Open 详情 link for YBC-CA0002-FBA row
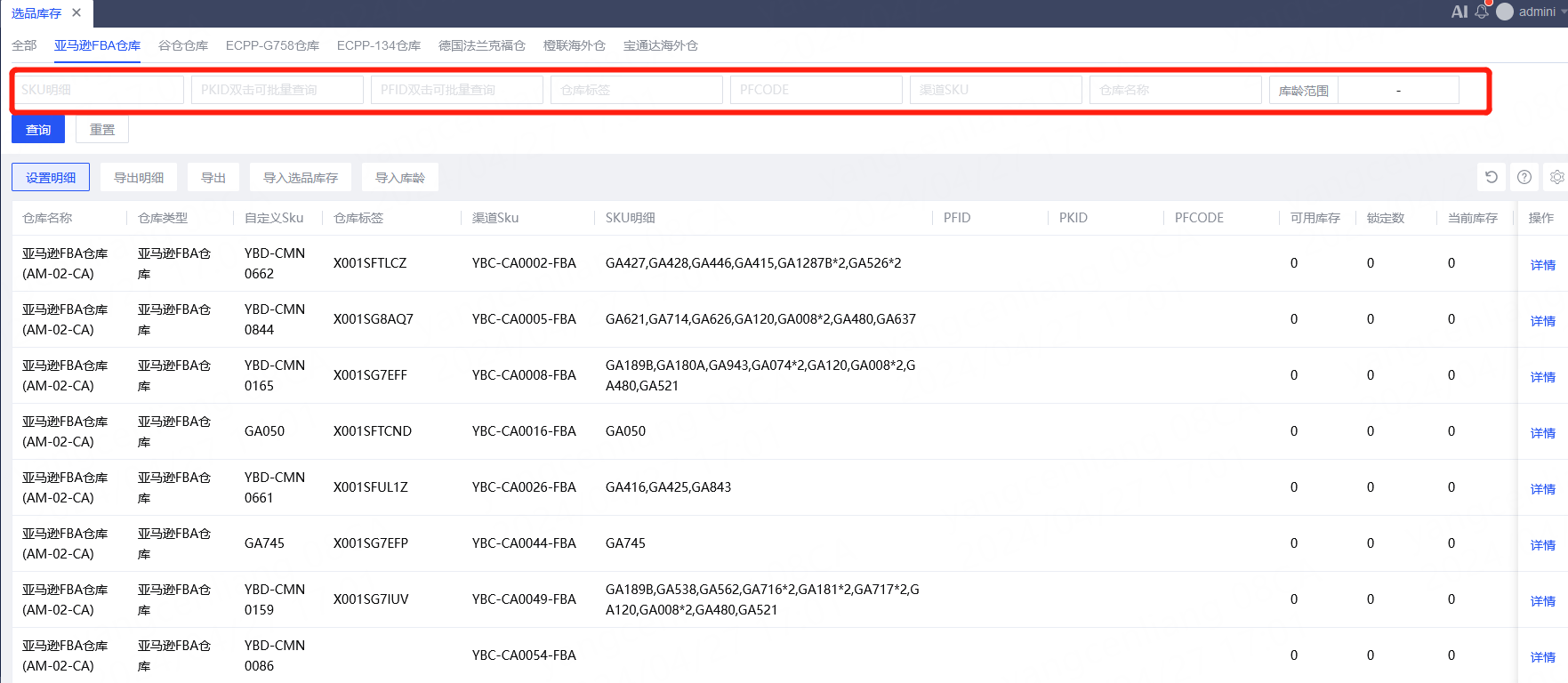Image resolution: width=1568 pixels, height=683 pixels. click(x=1543, y=265)
